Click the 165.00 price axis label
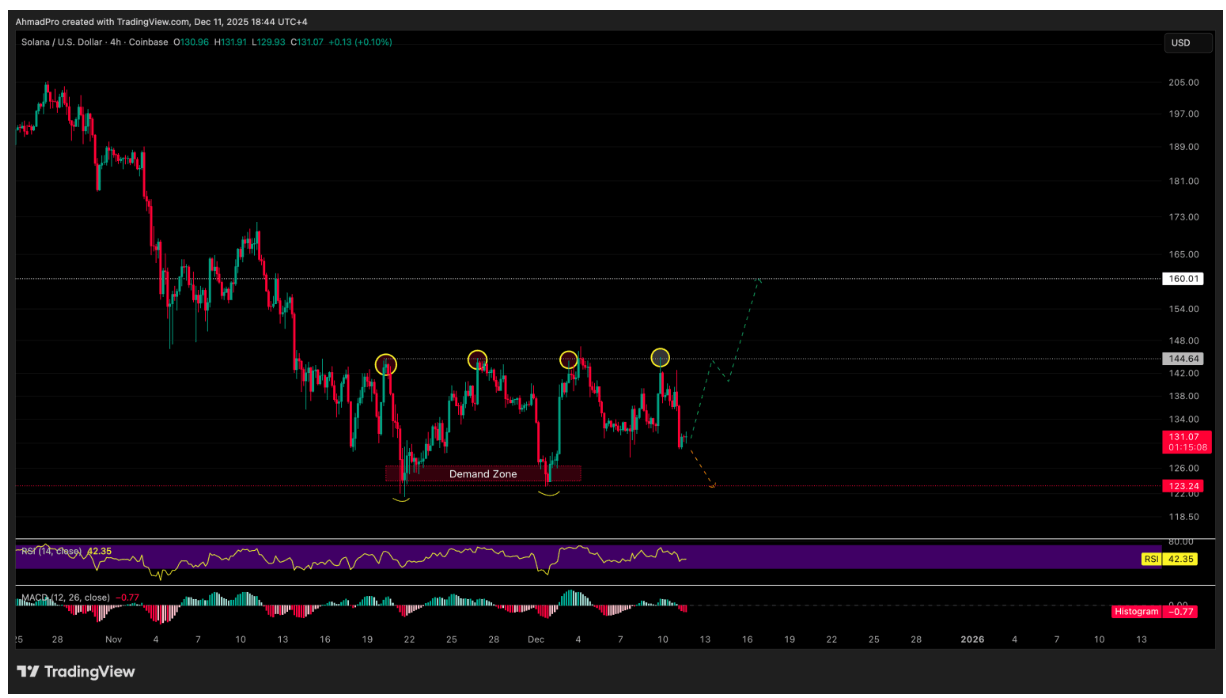Image resolution: width=1226 pixels, height=698 pixels. click(1183, 255)
